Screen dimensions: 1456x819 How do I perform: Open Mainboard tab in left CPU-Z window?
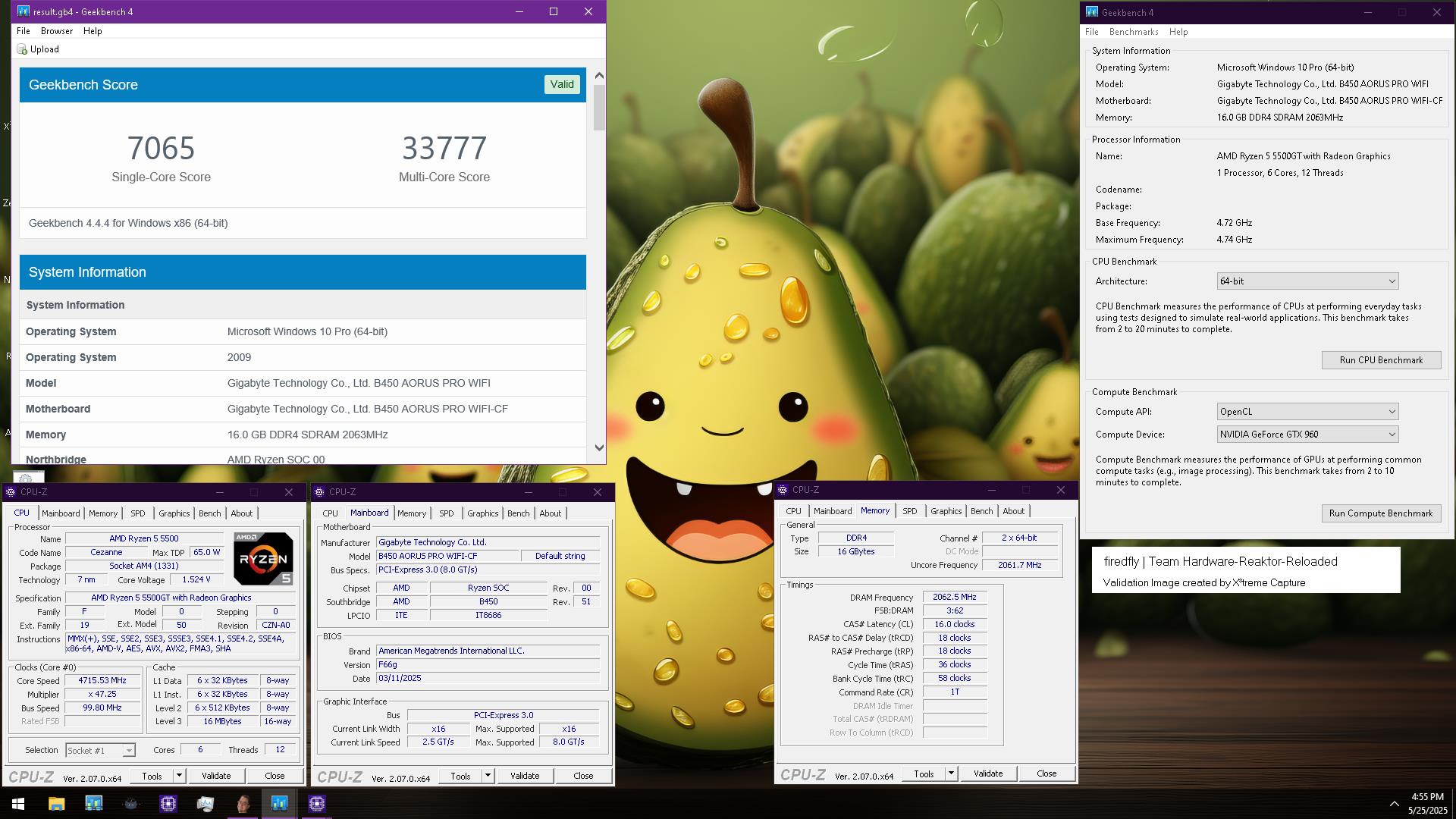(x=61, y=513)
